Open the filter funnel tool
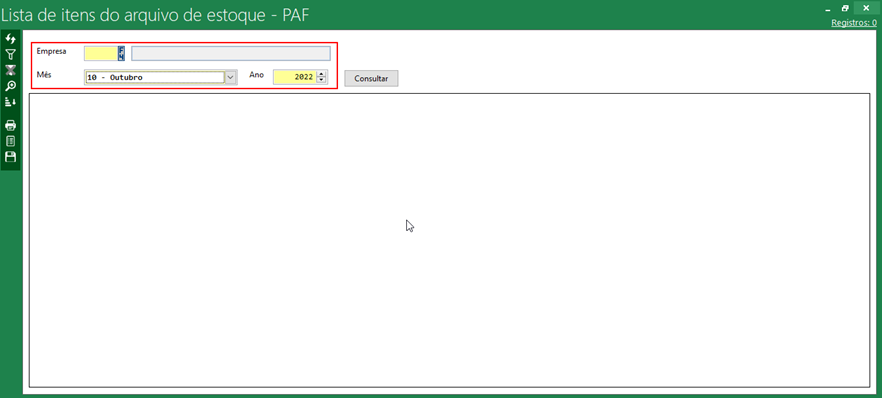 [10, 55]
